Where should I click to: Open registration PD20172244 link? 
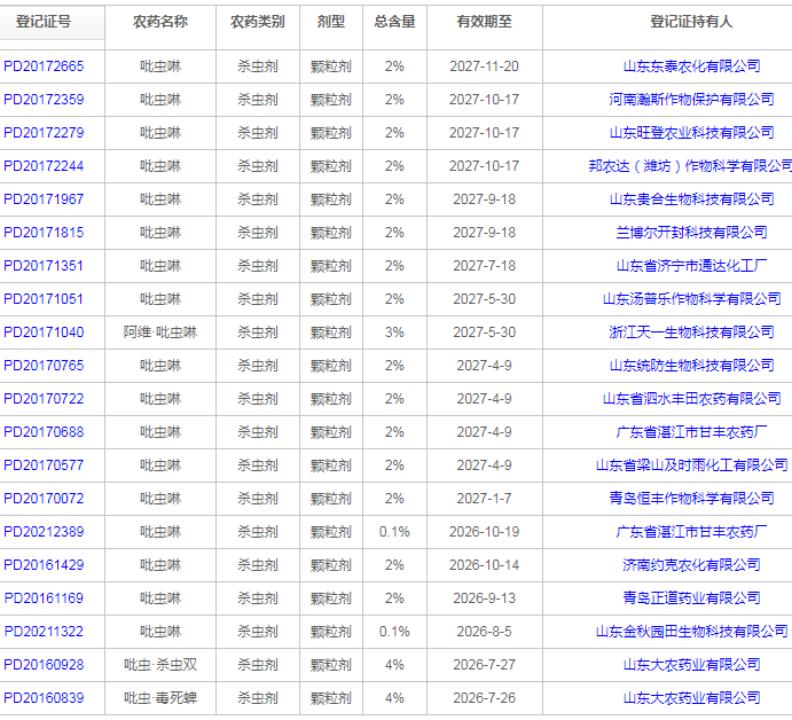pyautogui.click(x=43, y=166)
